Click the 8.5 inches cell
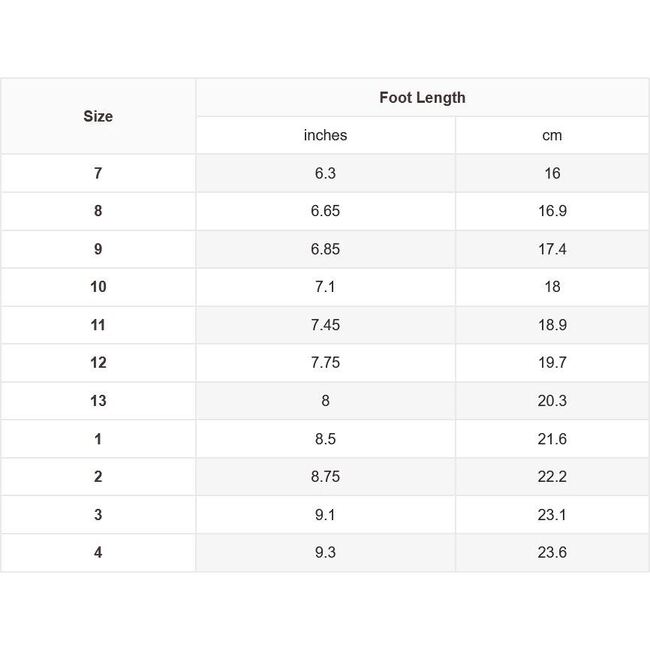The height and width of the screenshot is (650, 650). [325, 439]
